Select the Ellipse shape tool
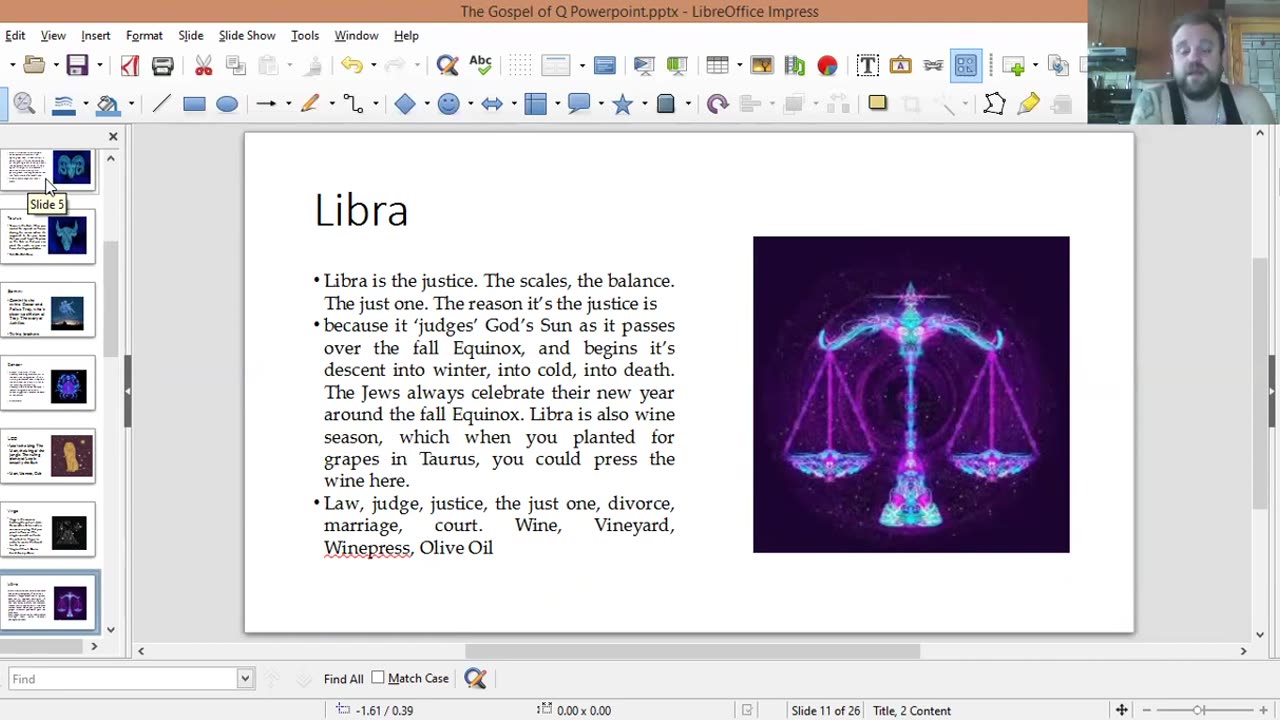The image size is (1280, 720). [227, 104]
